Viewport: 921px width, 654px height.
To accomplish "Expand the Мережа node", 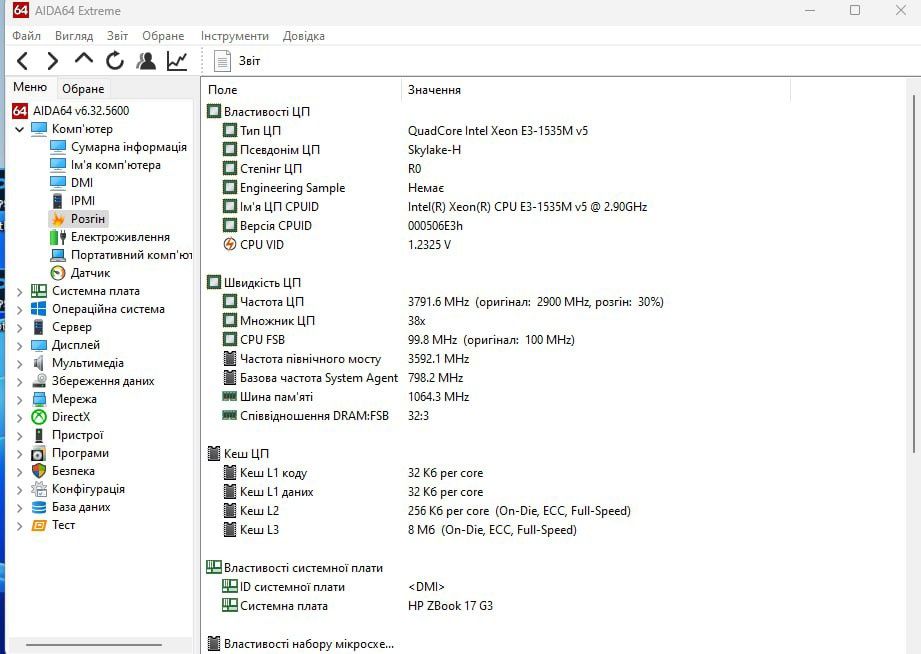I will [x=19, y=400].
